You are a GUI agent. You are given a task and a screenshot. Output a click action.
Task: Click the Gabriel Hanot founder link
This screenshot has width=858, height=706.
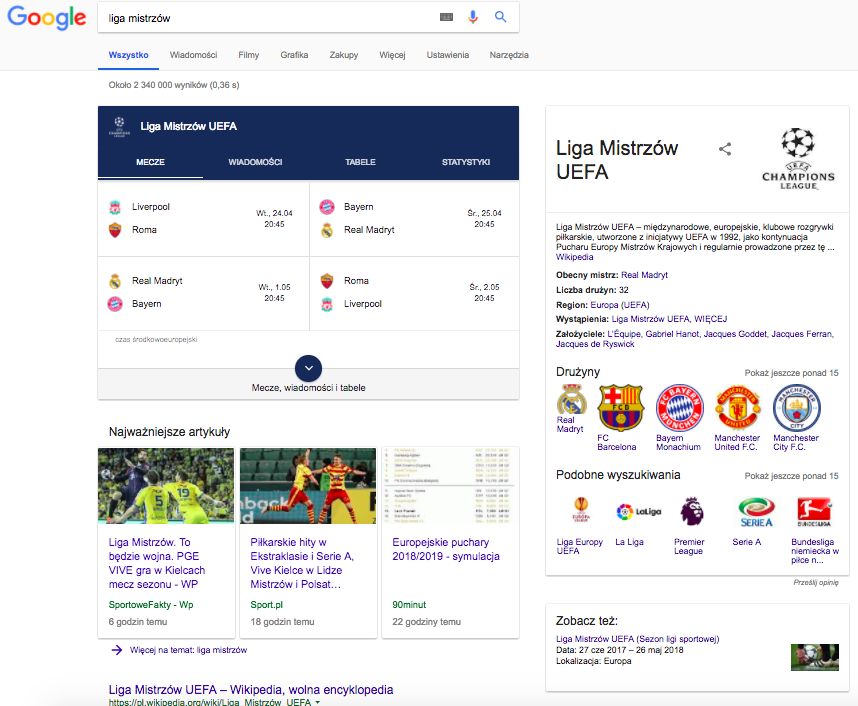pyautogui.click(x=672, y=334)
